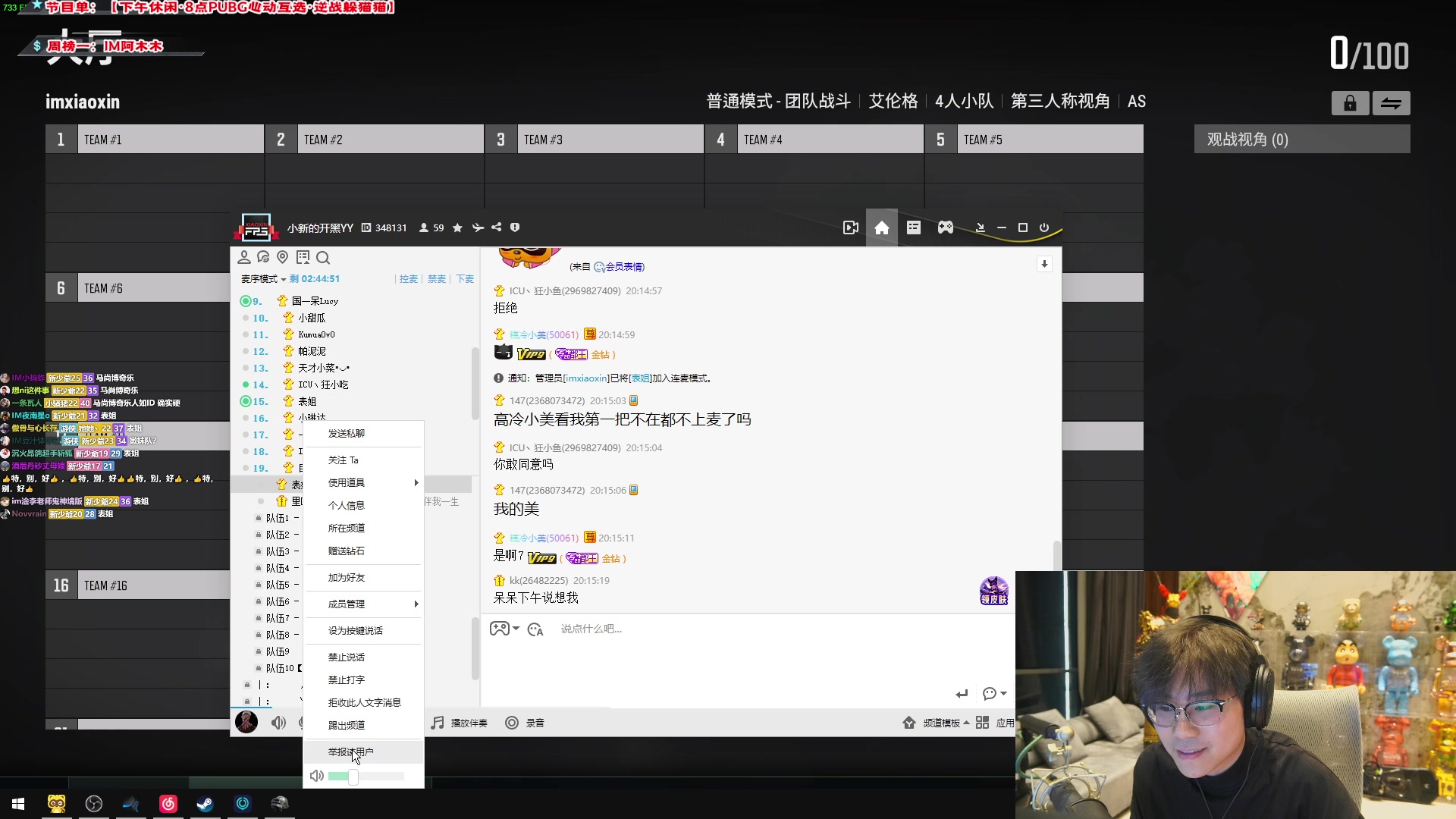1456x819 pixels.
Task: Expand the 队伍10 sub-channel
Action: [280, 668]
